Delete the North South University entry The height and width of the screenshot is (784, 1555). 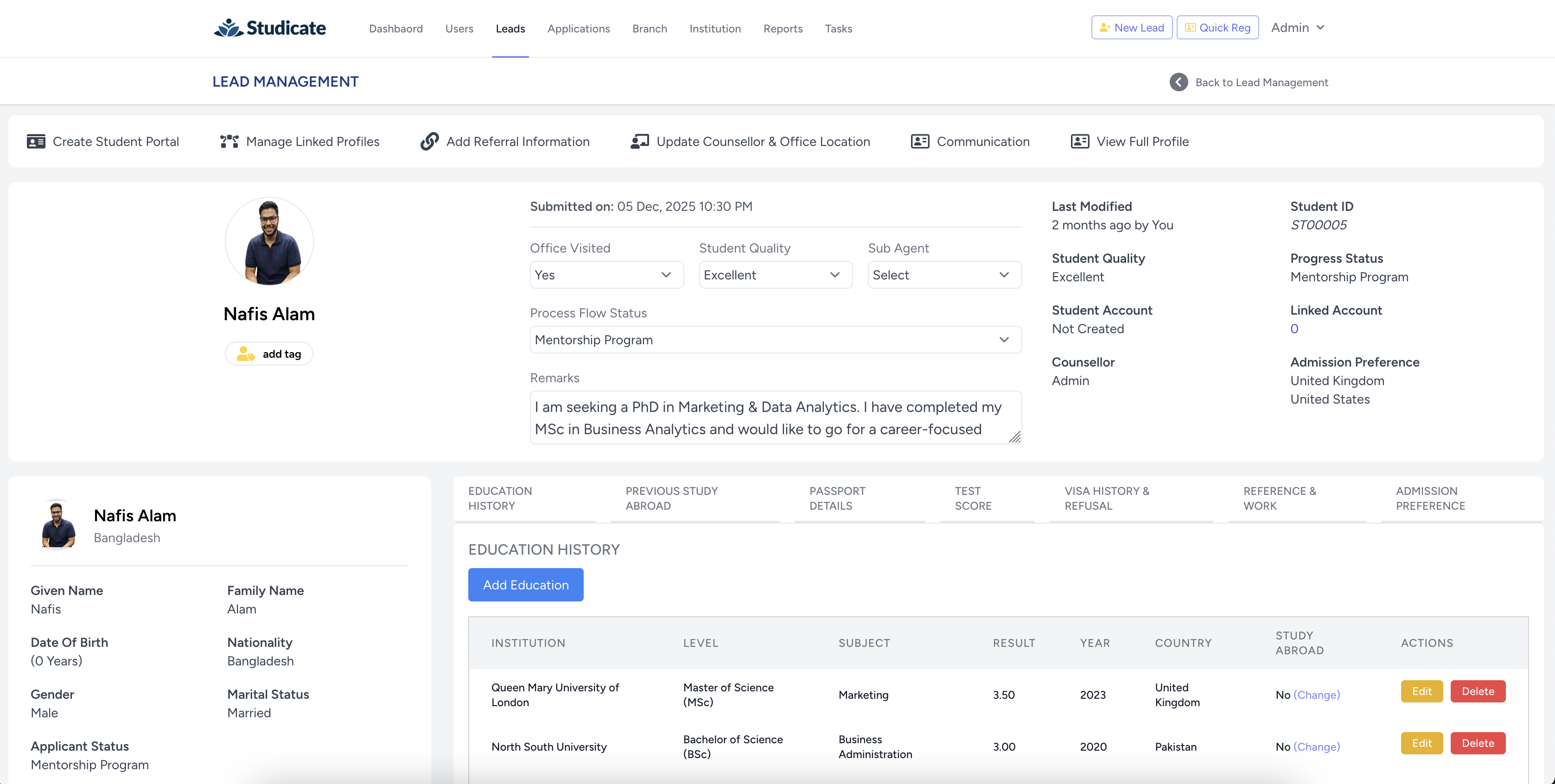pyautogui.click(x=1477, y=744)
